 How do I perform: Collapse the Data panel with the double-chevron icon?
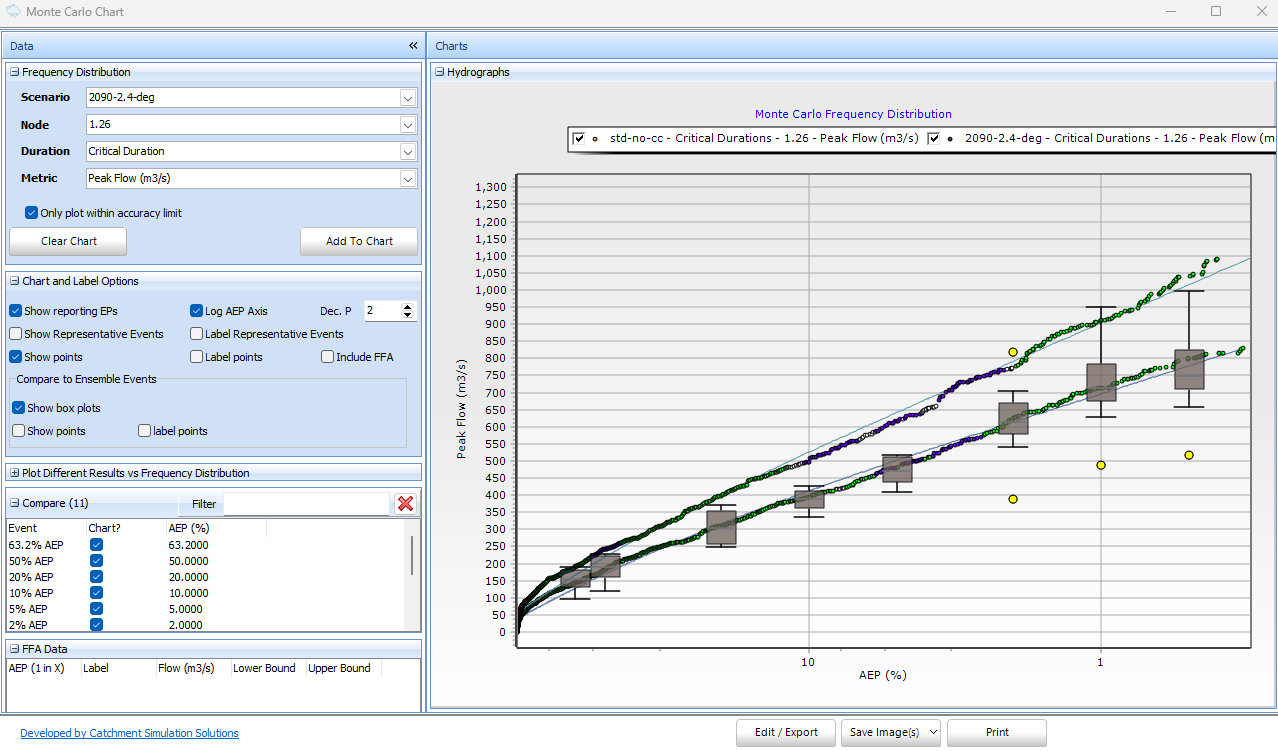(x=413, y=45)
